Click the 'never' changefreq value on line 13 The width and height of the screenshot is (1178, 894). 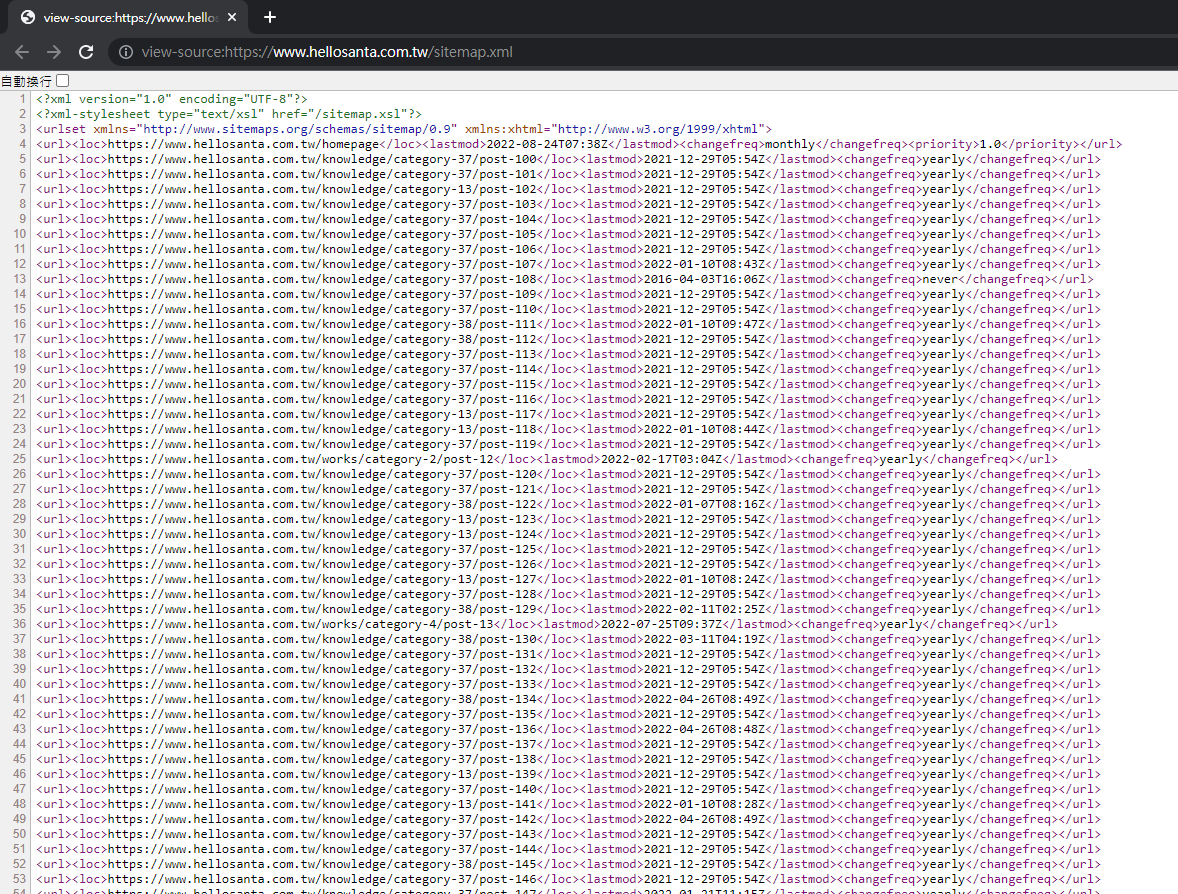click(x=941, y=279)
